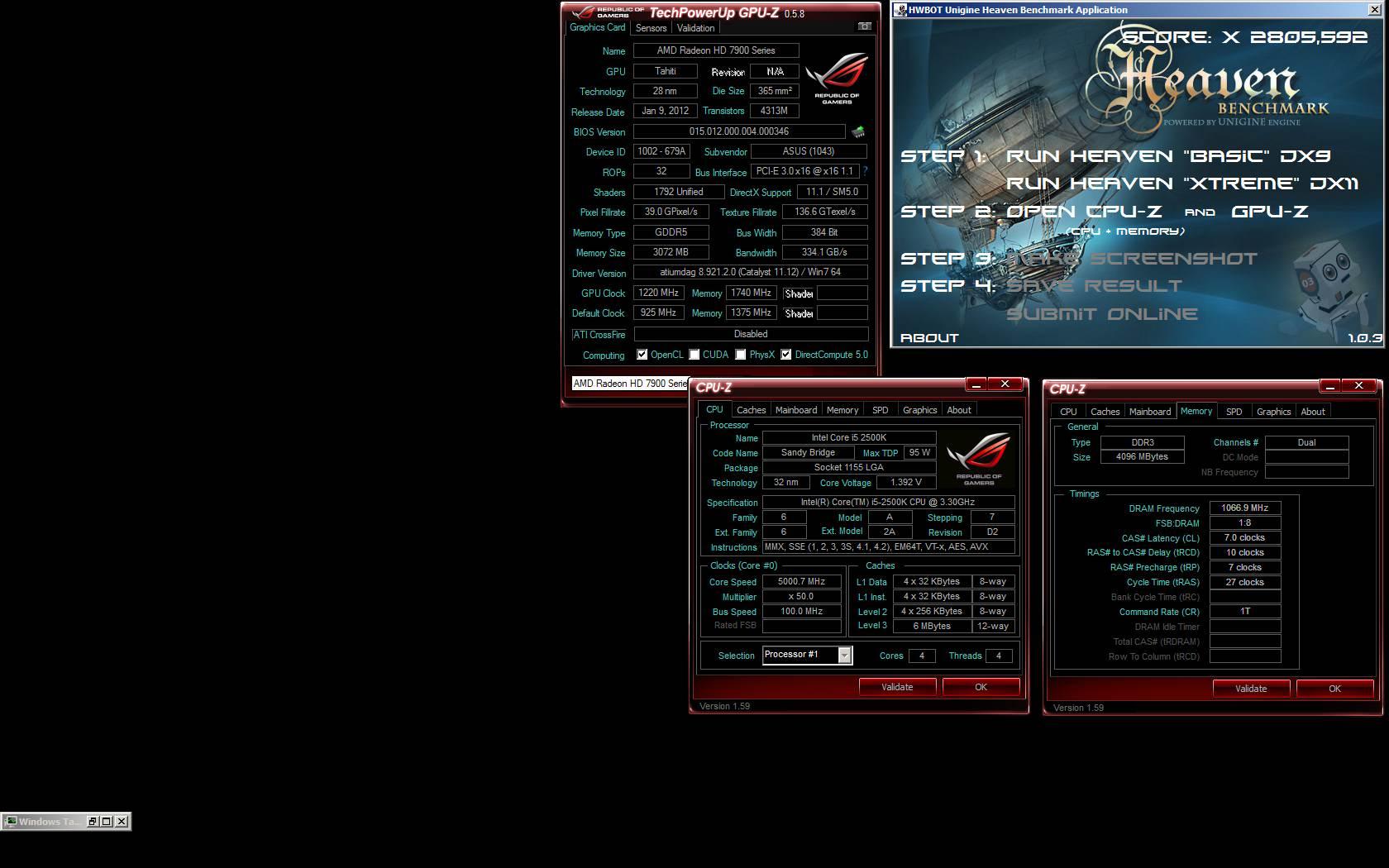Open the Processor #1 selection dropdown
The height and width of the screenshot is (868, 1389).
(844, 655)
